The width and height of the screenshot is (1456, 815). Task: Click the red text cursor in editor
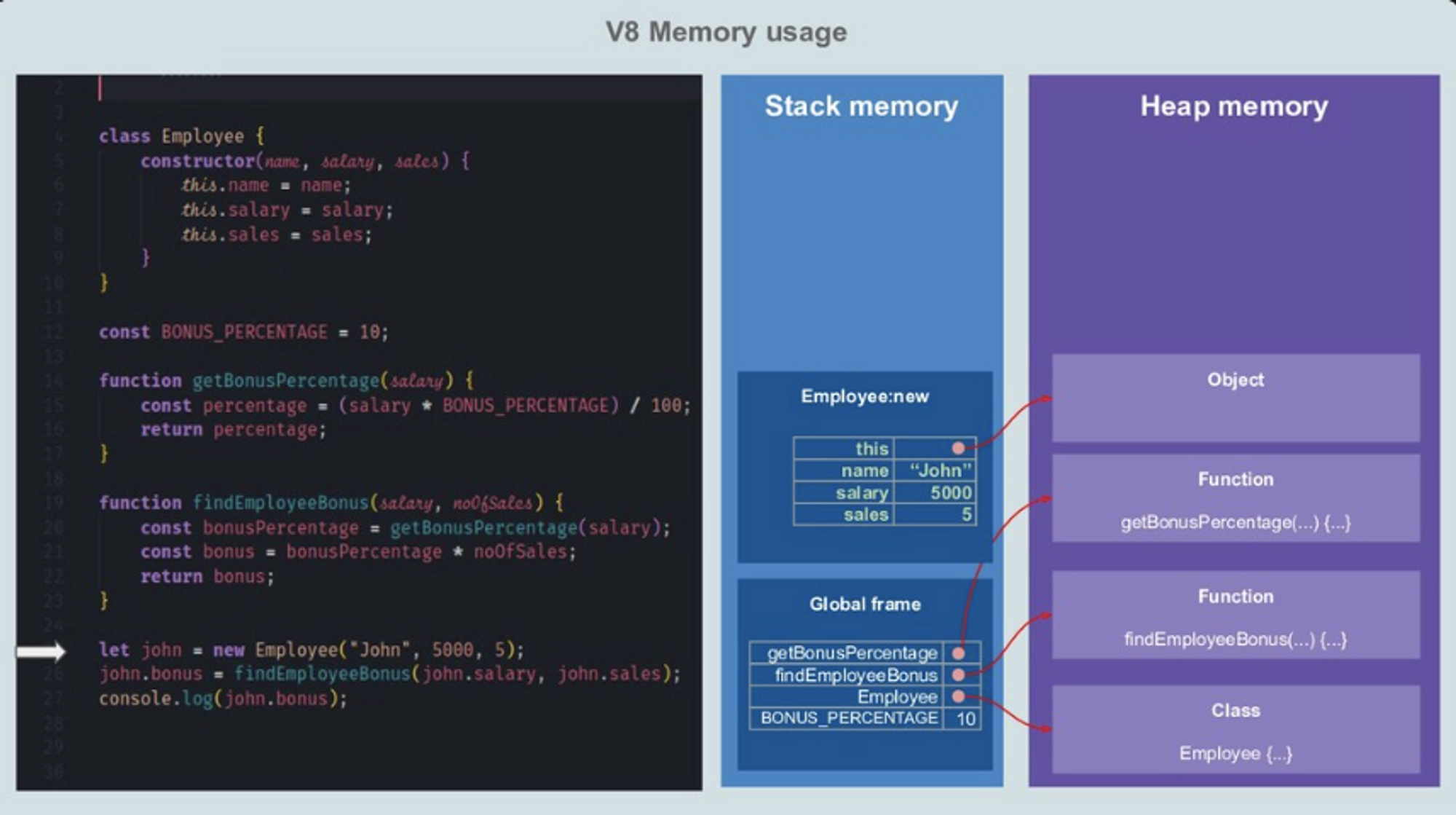pos(100,88)
